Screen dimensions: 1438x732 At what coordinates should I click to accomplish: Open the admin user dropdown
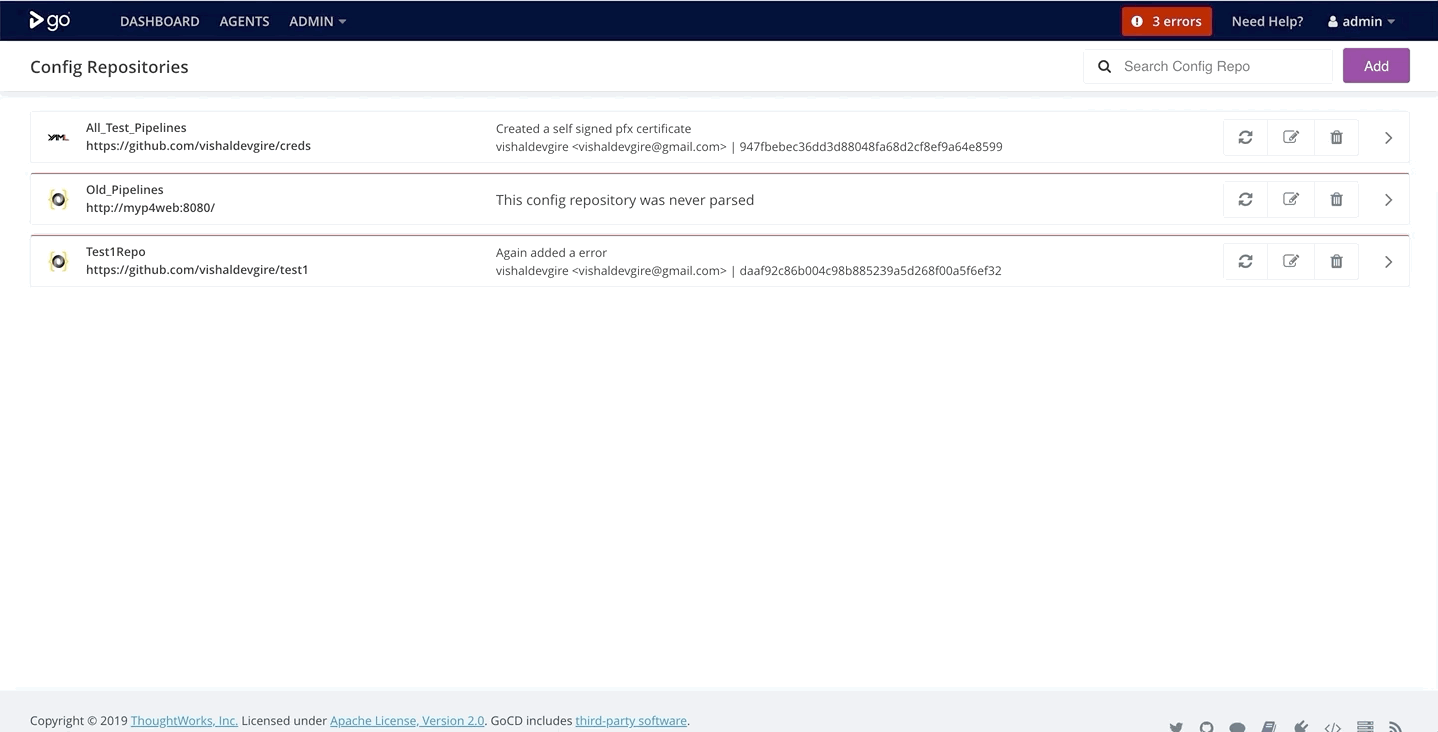click(1361, 21)
